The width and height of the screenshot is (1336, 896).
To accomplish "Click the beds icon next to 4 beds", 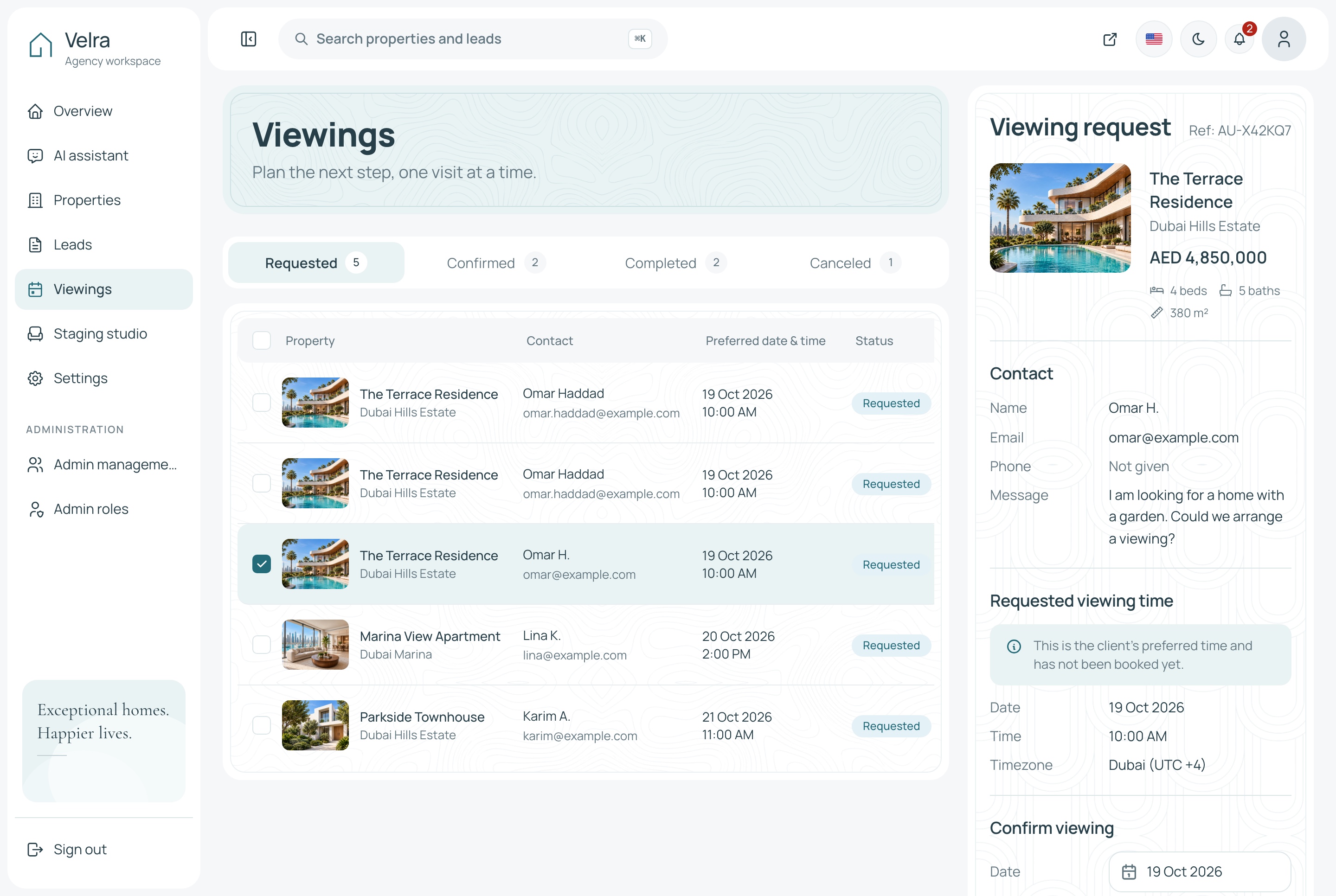I will tap(1156, 290).
